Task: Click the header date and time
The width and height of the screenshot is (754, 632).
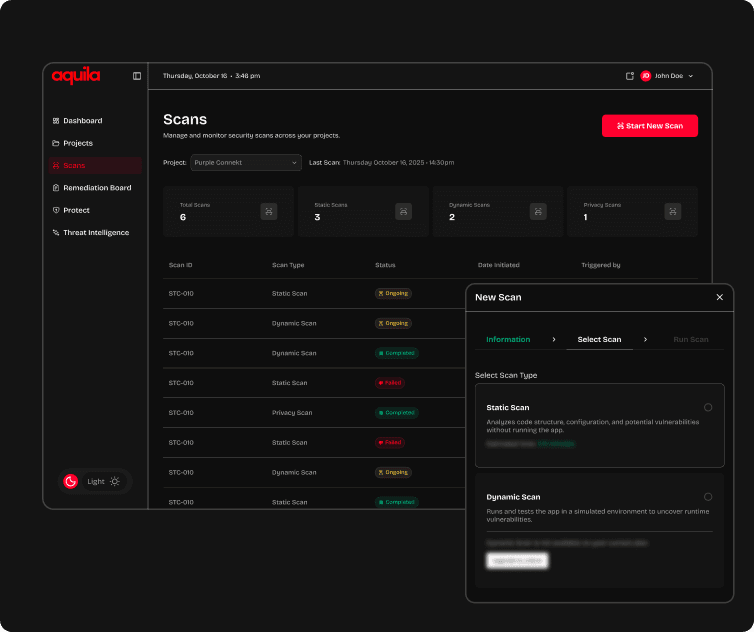Action: (212, 76)
